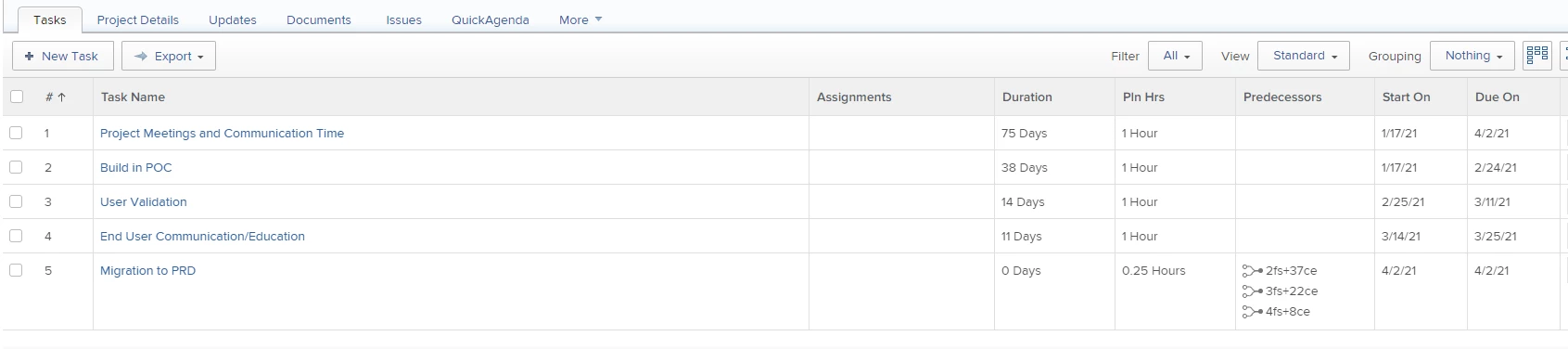Screen dimensions: 1568x349
Task: Click the grid view icon beside Grouping
Action: (x=1536, y=55)
